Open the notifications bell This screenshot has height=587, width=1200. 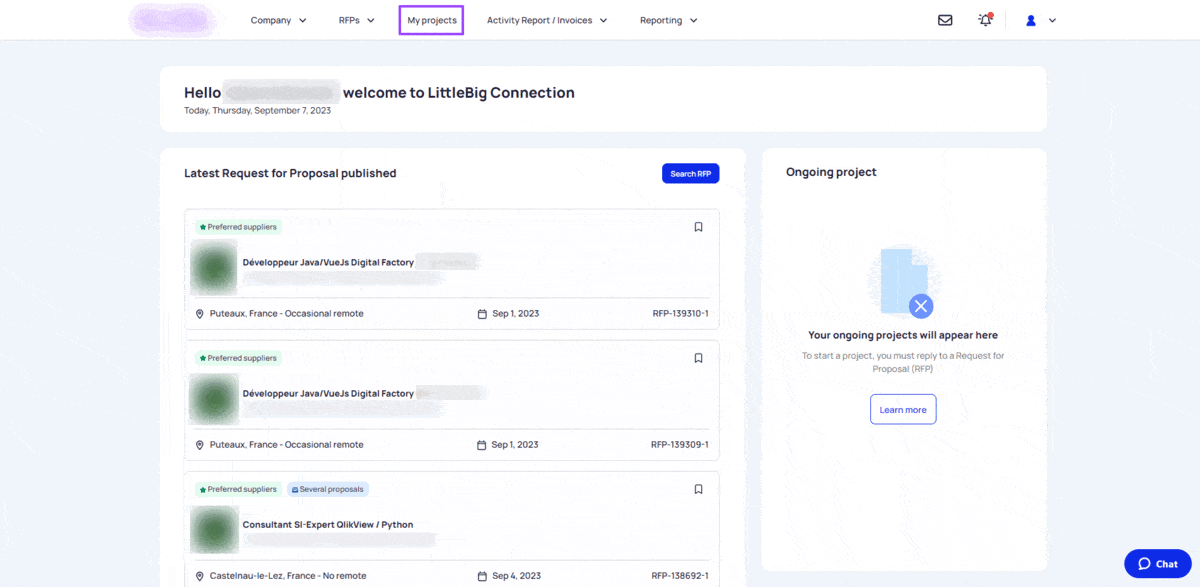[985, 20]
